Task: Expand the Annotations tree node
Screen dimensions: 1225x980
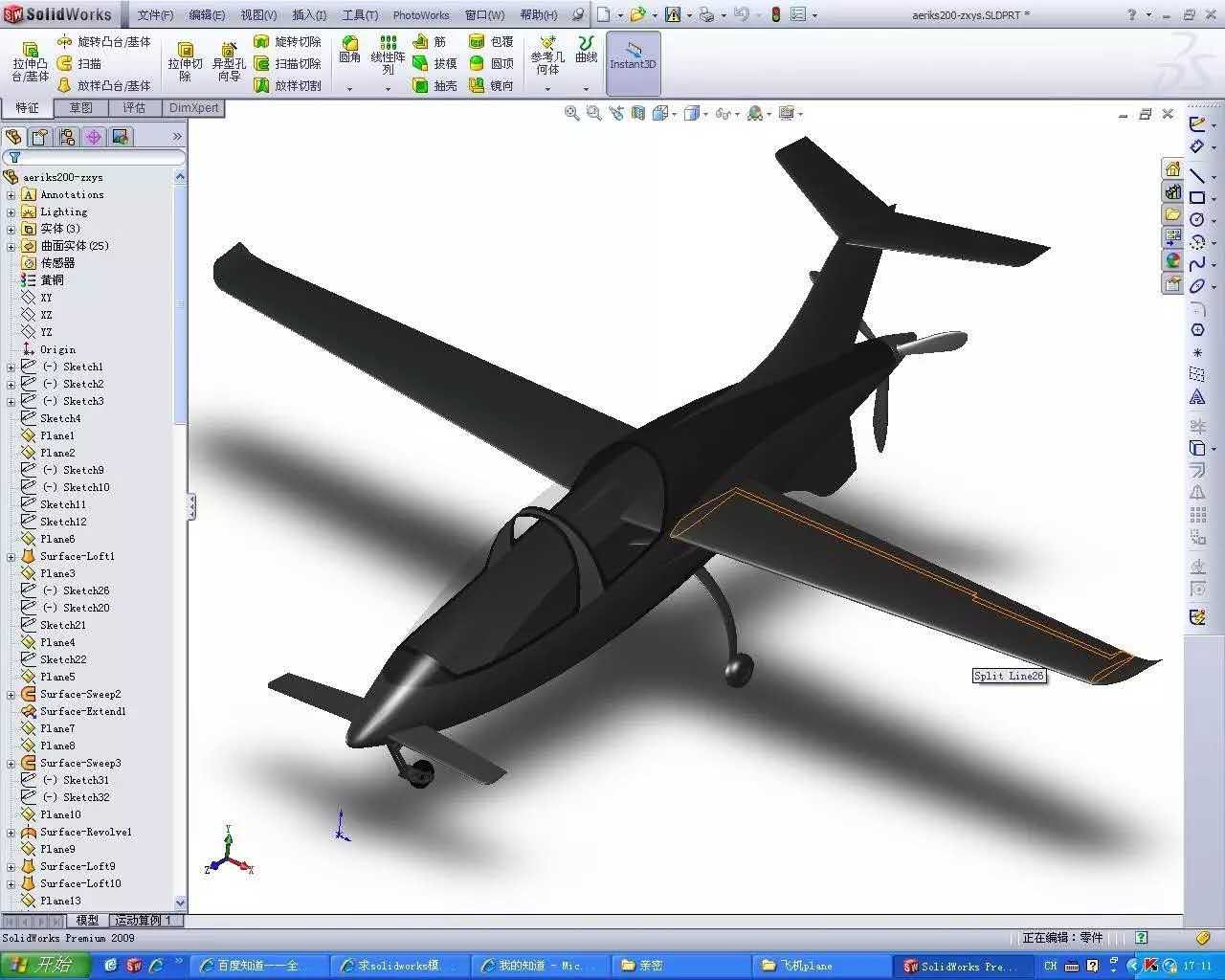Action: [11, 195]
